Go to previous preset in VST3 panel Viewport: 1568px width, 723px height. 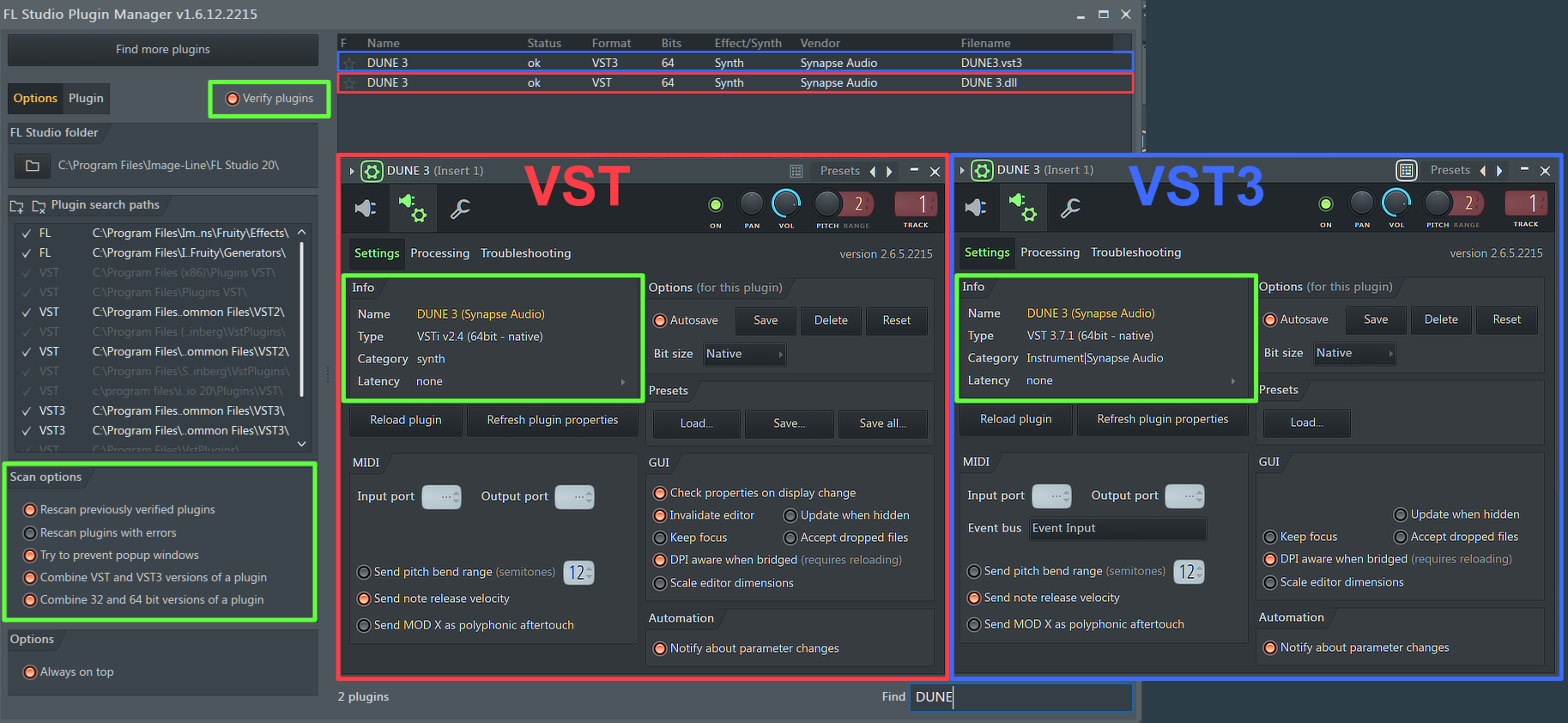tap(1483, 171)
